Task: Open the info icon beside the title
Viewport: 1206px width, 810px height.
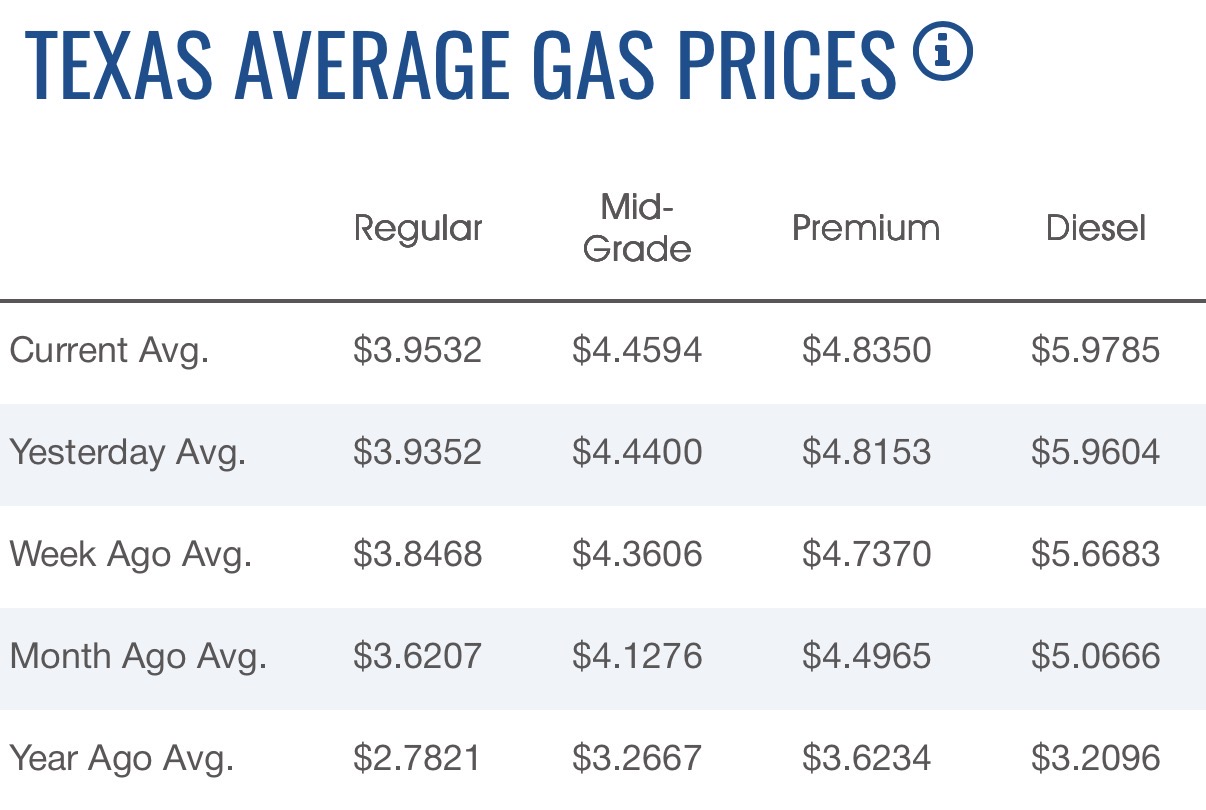Action: point(943,52)
